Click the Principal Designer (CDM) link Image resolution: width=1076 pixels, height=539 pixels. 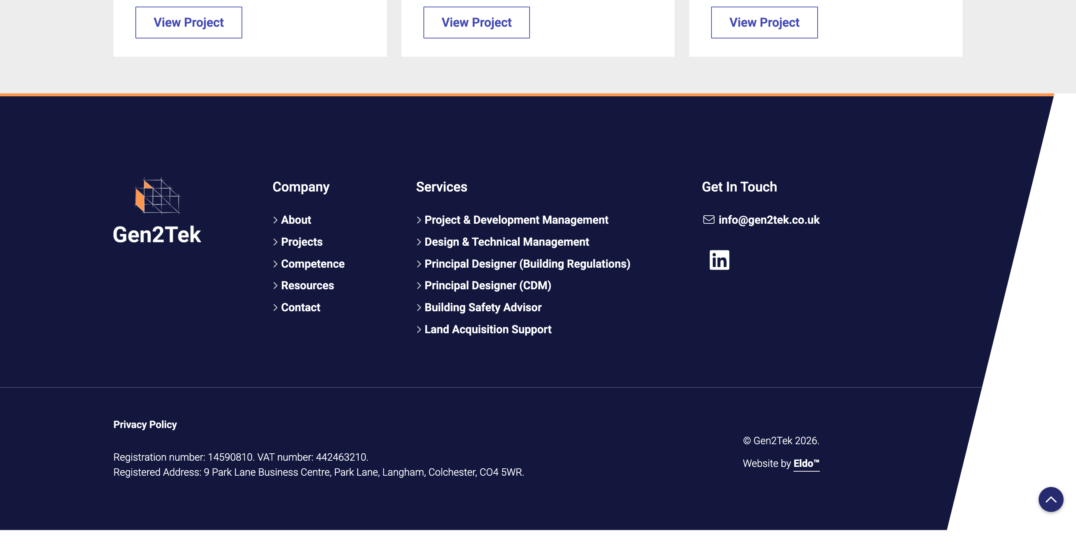(487, 286)
